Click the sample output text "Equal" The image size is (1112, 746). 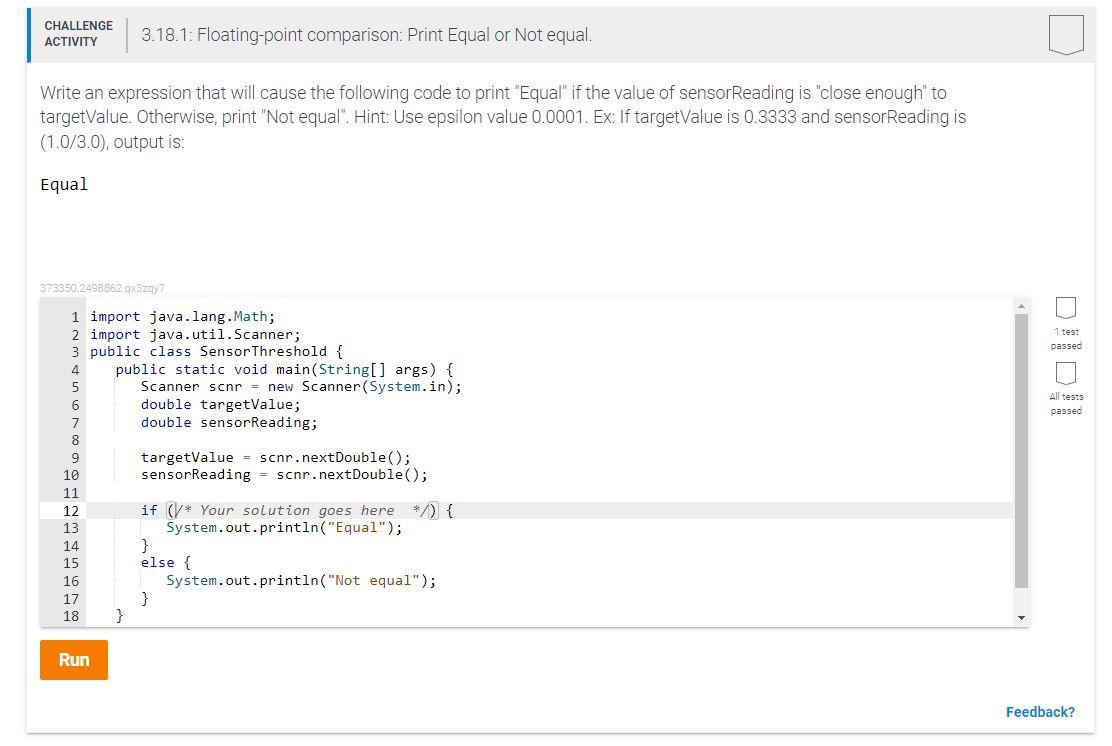click(x=63, y=184)
